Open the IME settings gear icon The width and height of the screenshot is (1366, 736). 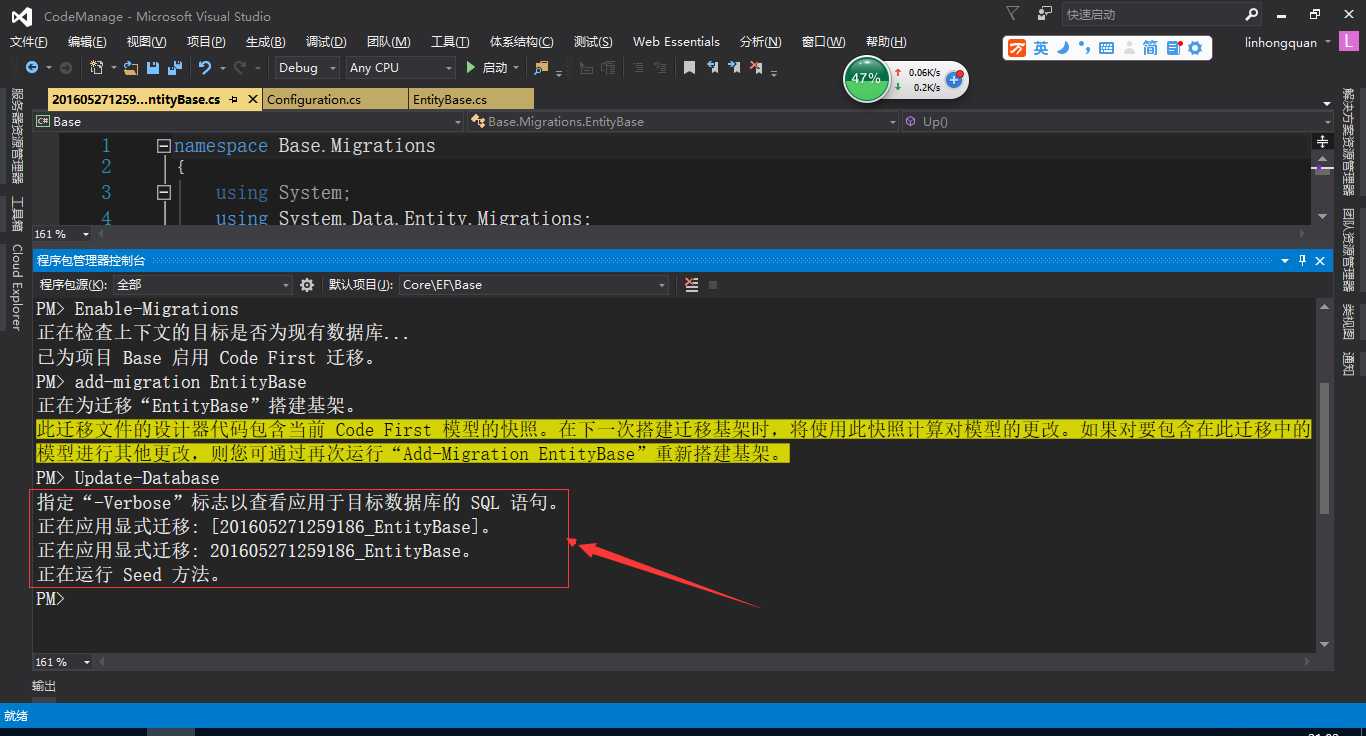(1194, 48)
